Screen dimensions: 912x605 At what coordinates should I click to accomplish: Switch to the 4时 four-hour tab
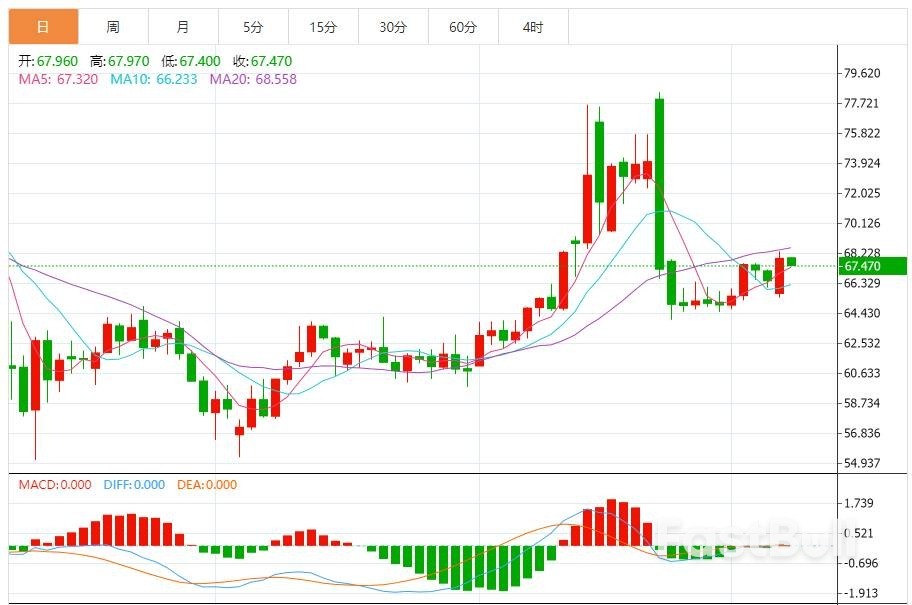[x=533, y=27]
